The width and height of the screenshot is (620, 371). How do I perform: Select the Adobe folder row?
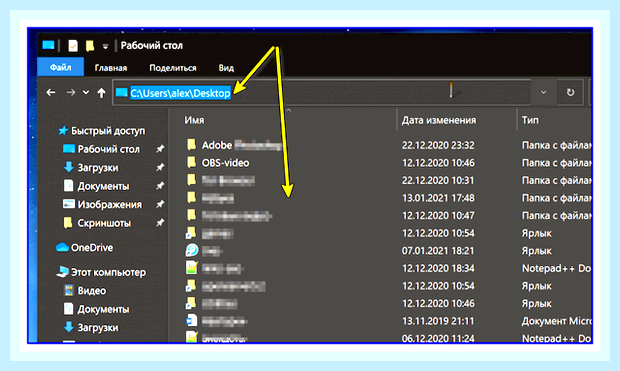pos(388,145)
